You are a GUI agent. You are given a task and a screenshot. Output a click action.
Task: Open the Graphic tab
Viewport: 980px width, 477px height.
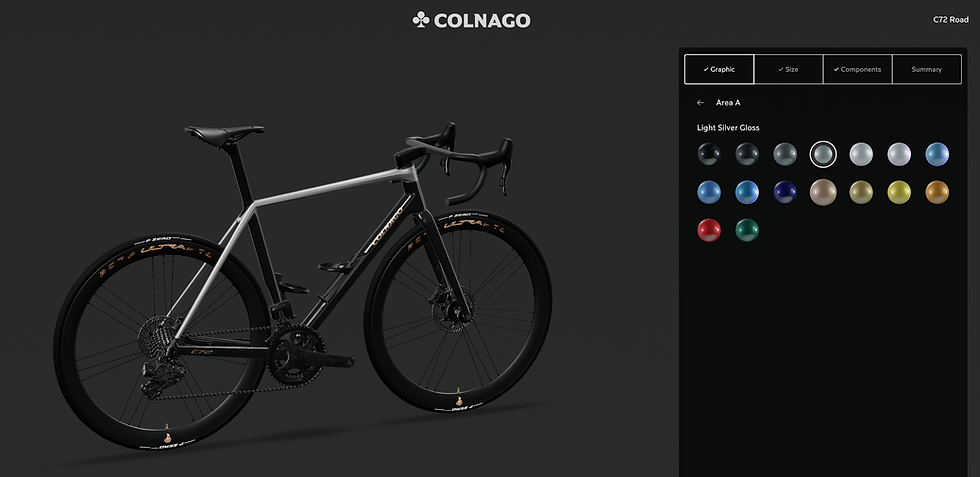(719, 69)
